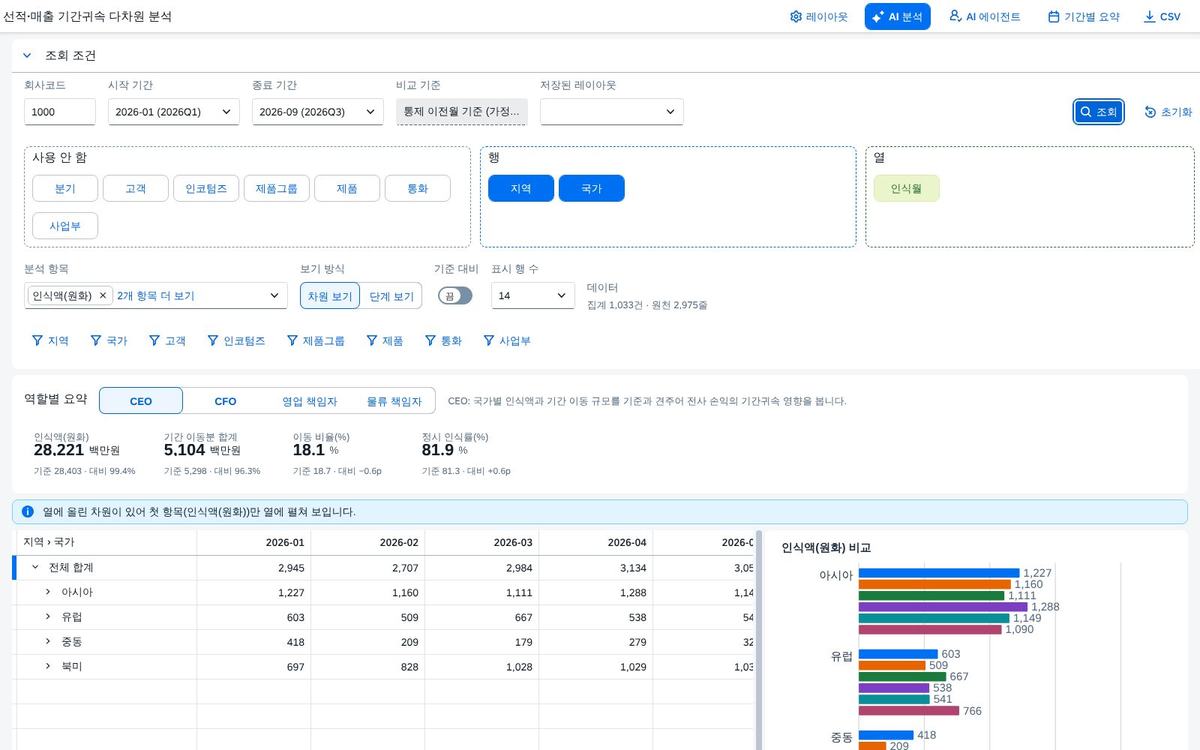Screen dimensions: 1200x750
Task: Open the 사업부 filter
Action: click(507, 341)
